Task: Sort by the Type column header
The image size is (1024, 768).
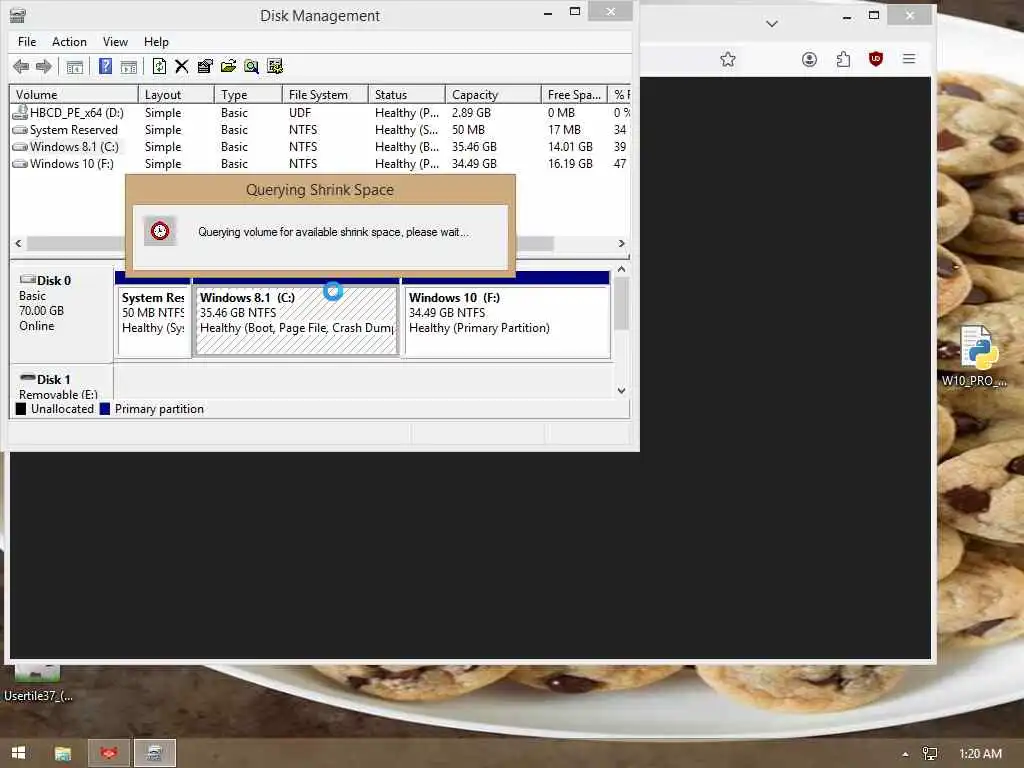Action: [x=248, y=95]
